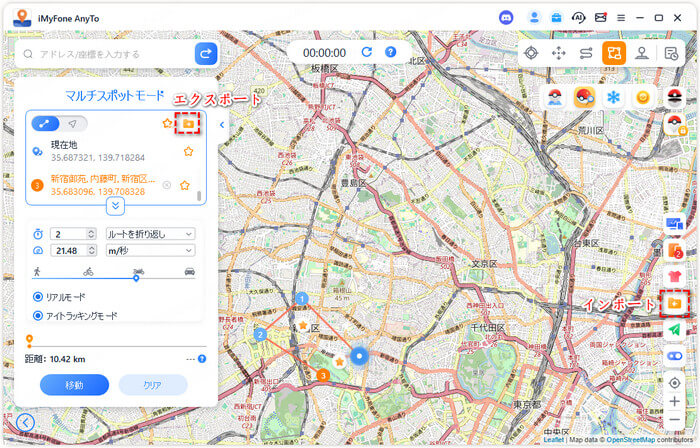Open the Discord community icon
The width and height of the screenshot is (700, 448).
(506, 18)
